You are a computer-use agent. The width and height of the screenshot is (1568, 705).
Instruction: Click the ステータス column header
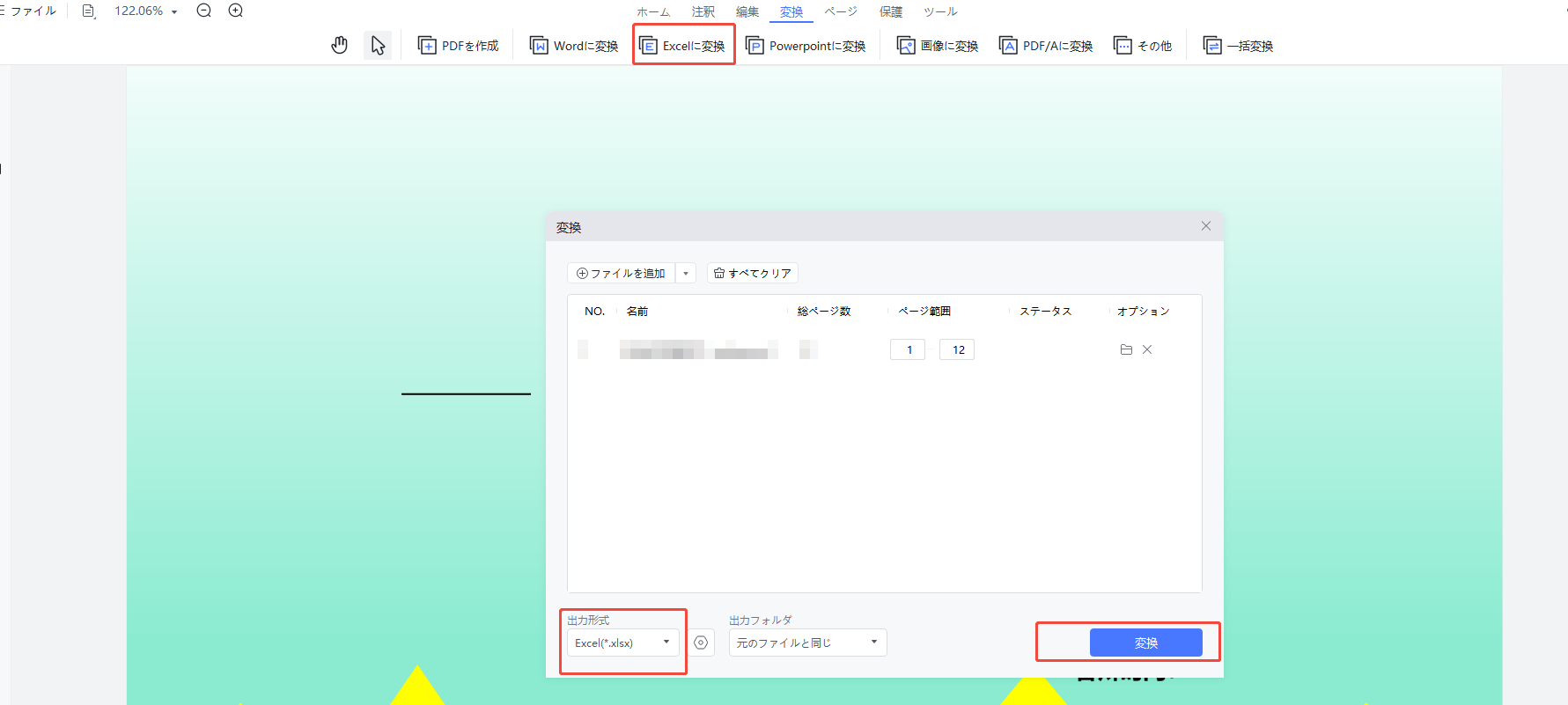point(1046,312)
